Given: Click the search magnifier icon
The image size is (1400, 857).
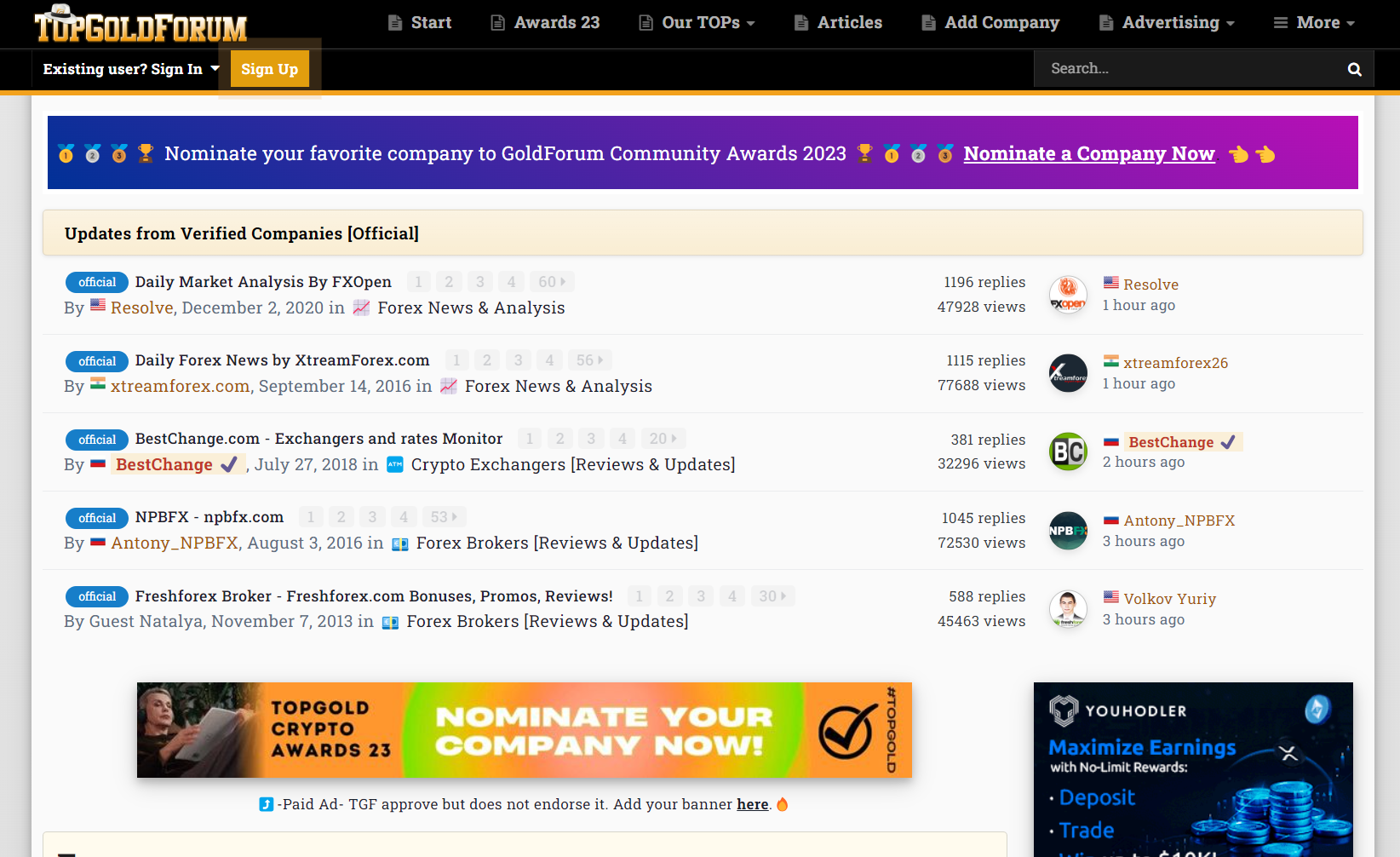Looking at the screenshot, I should pos(1354,69).
